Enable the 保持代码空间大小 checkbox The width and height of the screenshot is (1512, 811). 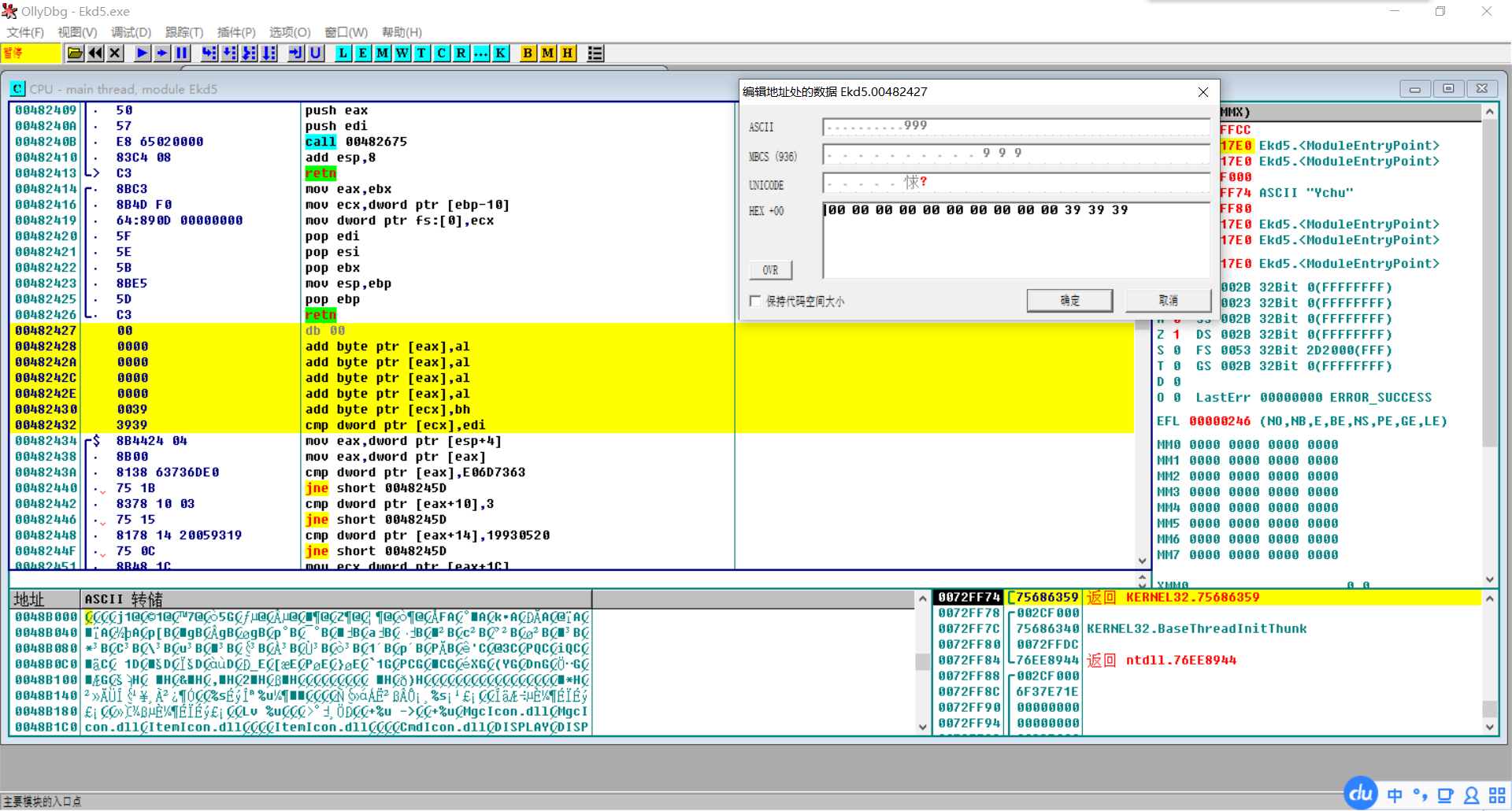(x=755, y=301)
